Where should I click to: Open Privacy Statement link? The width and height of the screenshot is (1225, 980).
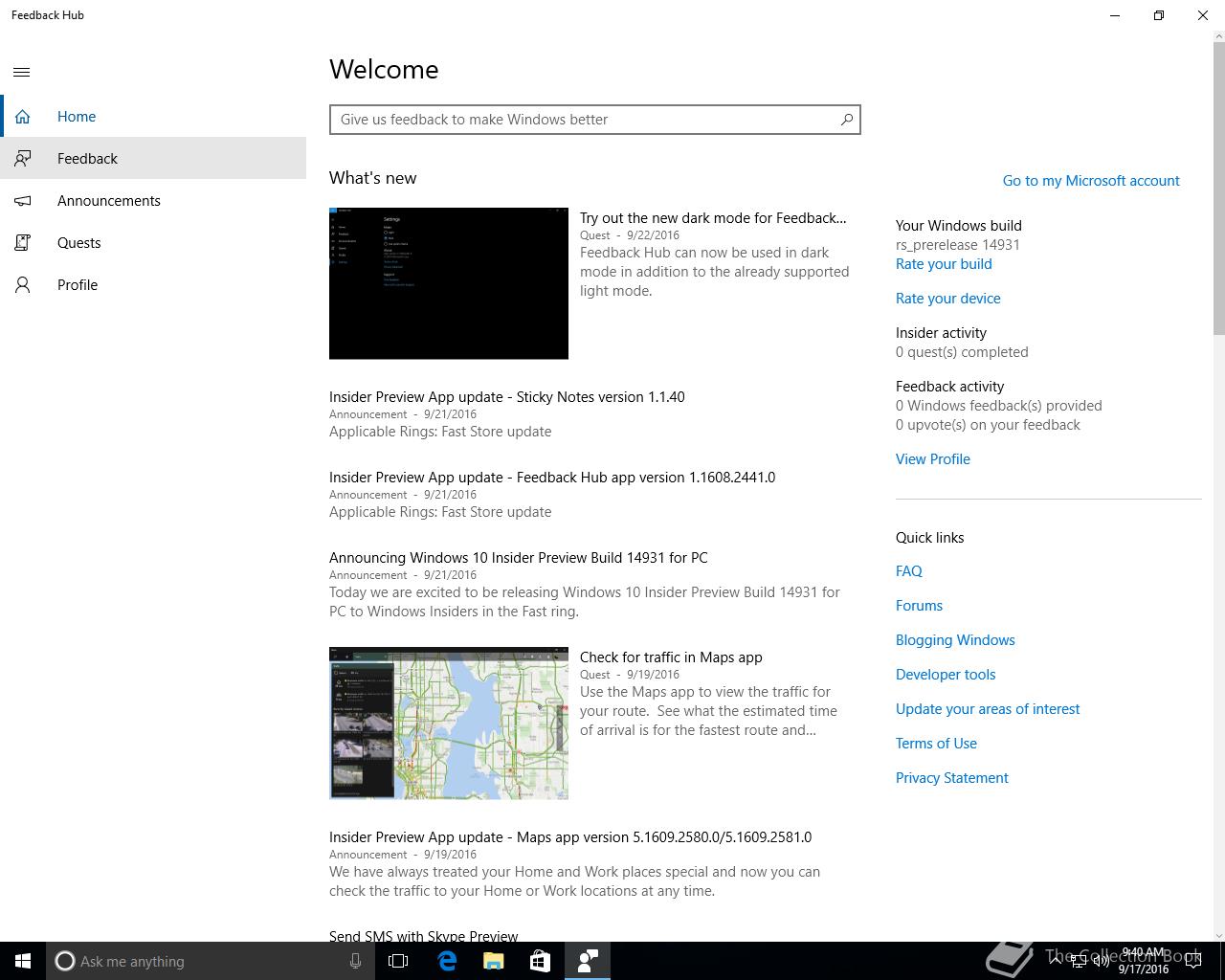952,778
